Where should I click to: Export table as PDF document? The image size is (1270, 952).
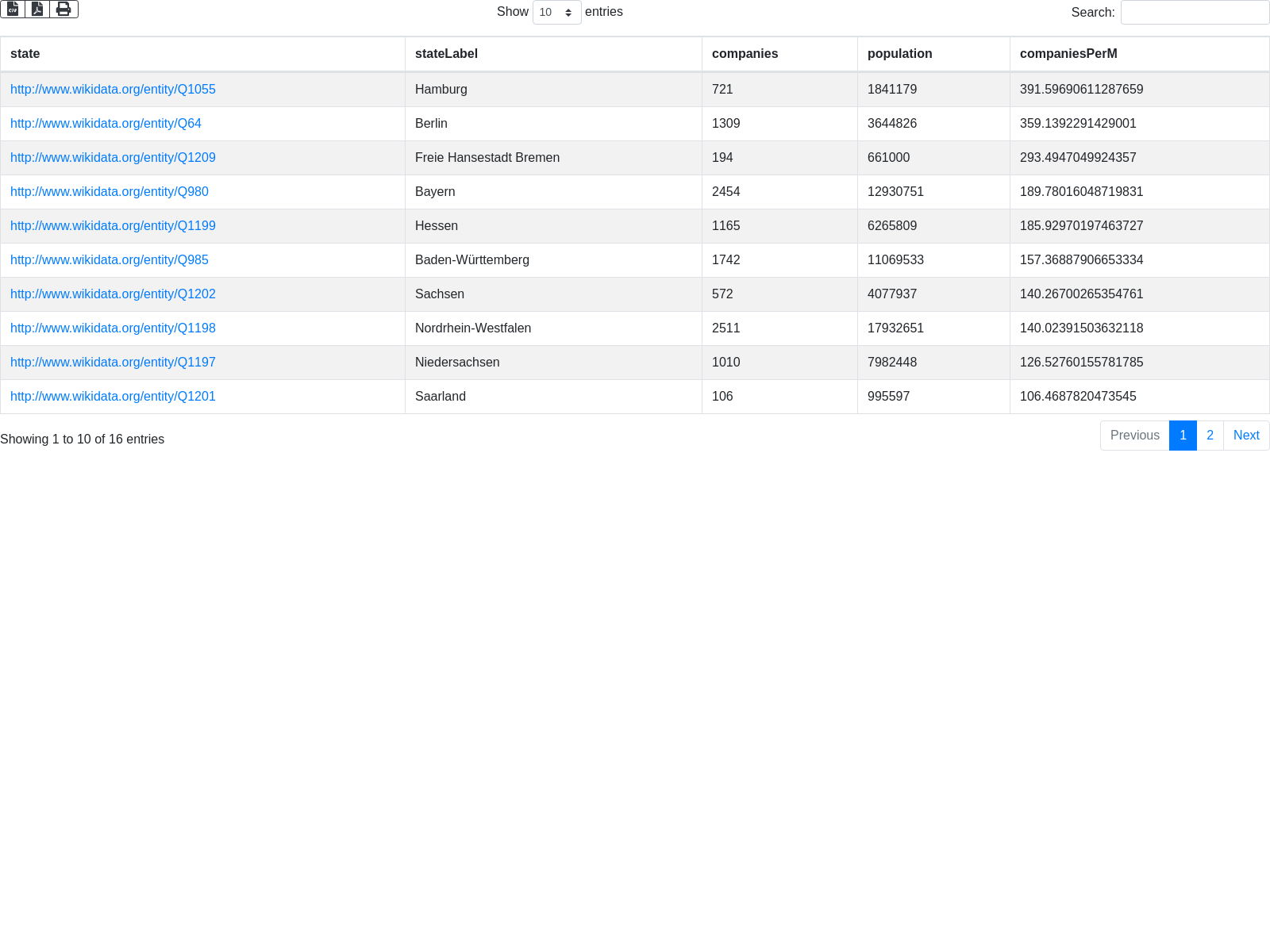[37, 9]
